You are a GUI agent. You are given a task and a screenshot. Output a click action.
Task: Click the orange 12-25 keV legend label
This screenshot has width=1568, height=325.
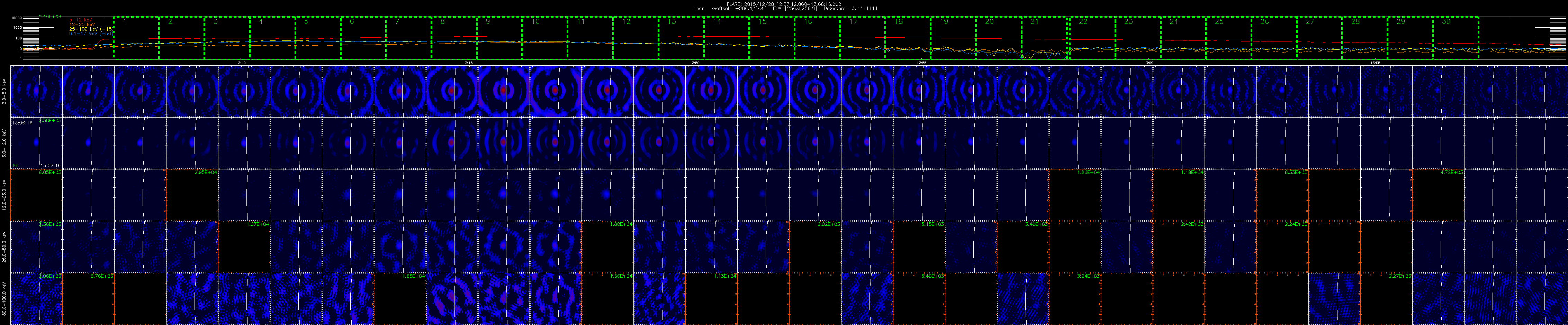click(x=82, y=24)
